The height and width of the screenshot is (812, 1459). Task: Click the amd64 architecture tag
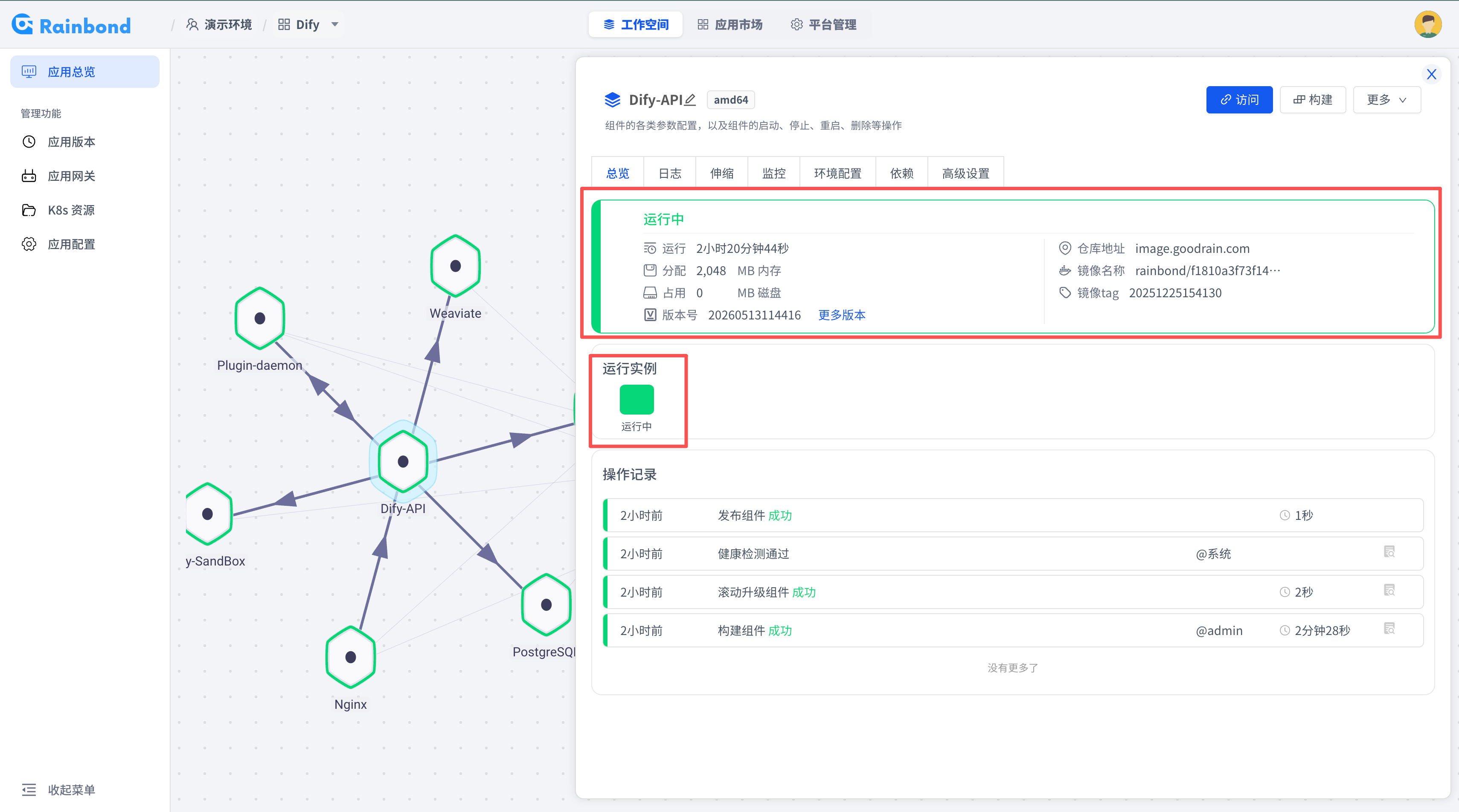[x=731, y=100]
